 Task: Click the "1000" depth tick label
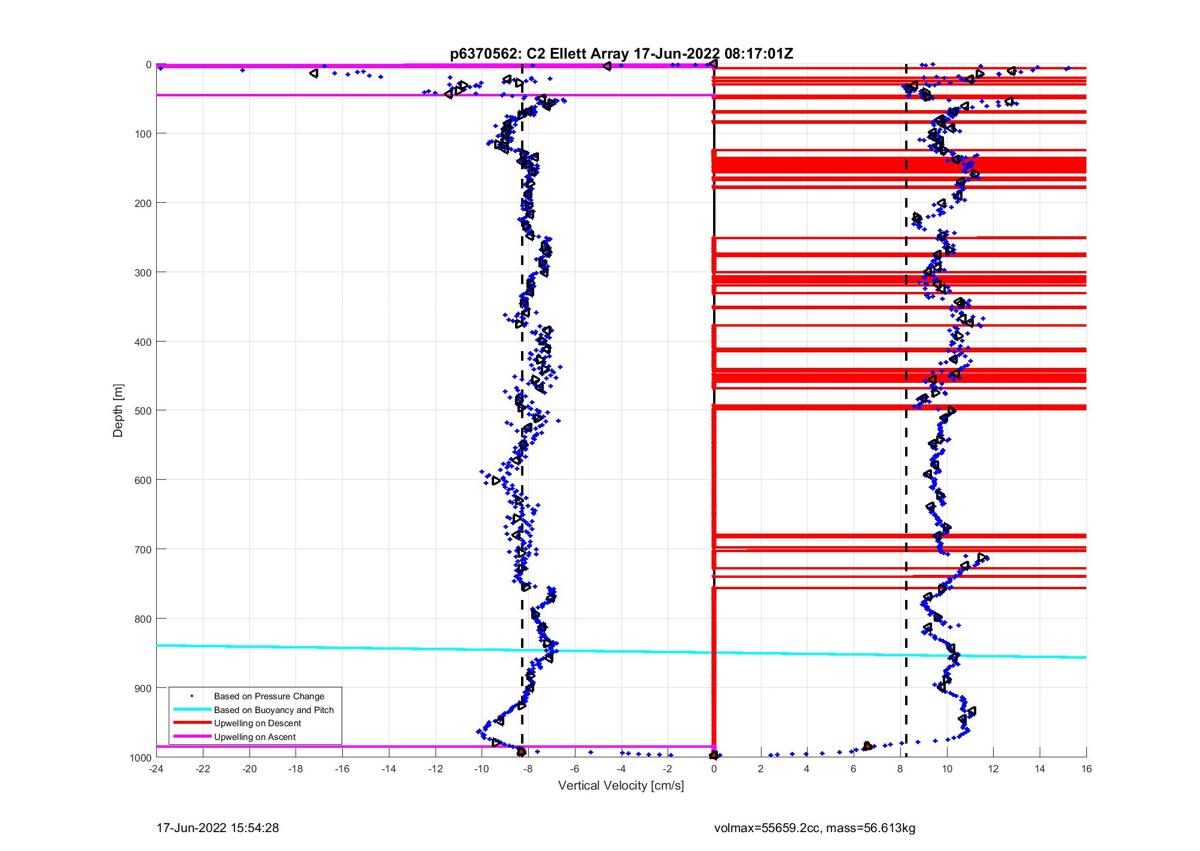click(x=139, y=757)
